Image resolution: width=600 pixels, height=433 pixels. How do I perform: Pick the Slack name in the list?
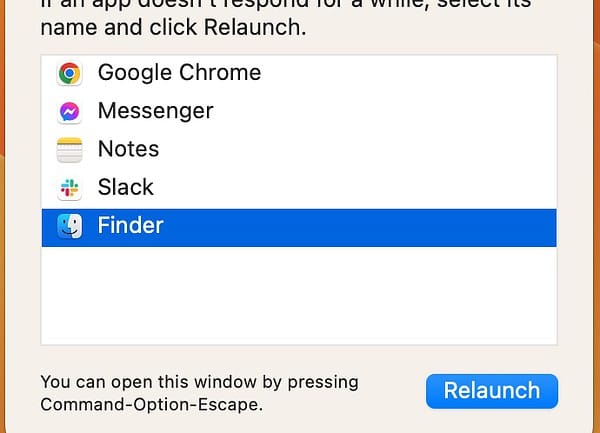point(125,188)
